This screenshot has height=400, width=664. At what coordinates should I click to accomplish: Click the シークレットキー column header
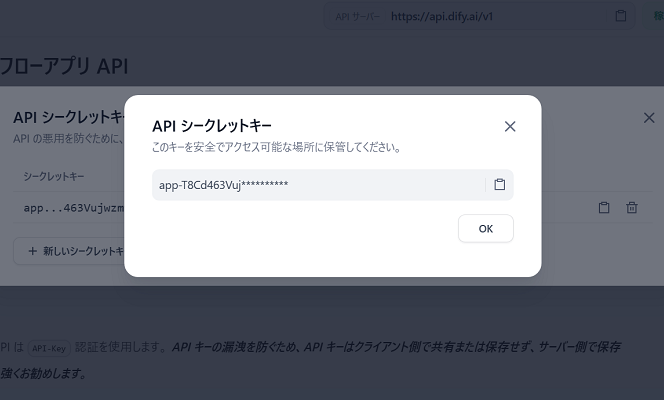pyautogui.click(x=54, y=176)
